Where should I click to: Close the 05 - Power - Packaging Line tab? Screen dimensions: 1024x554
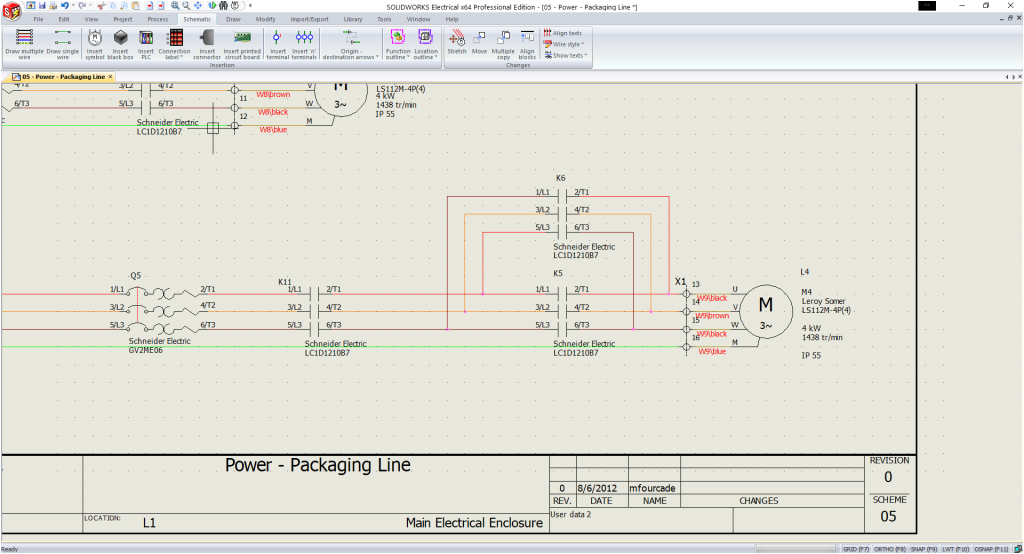[111, 76]
